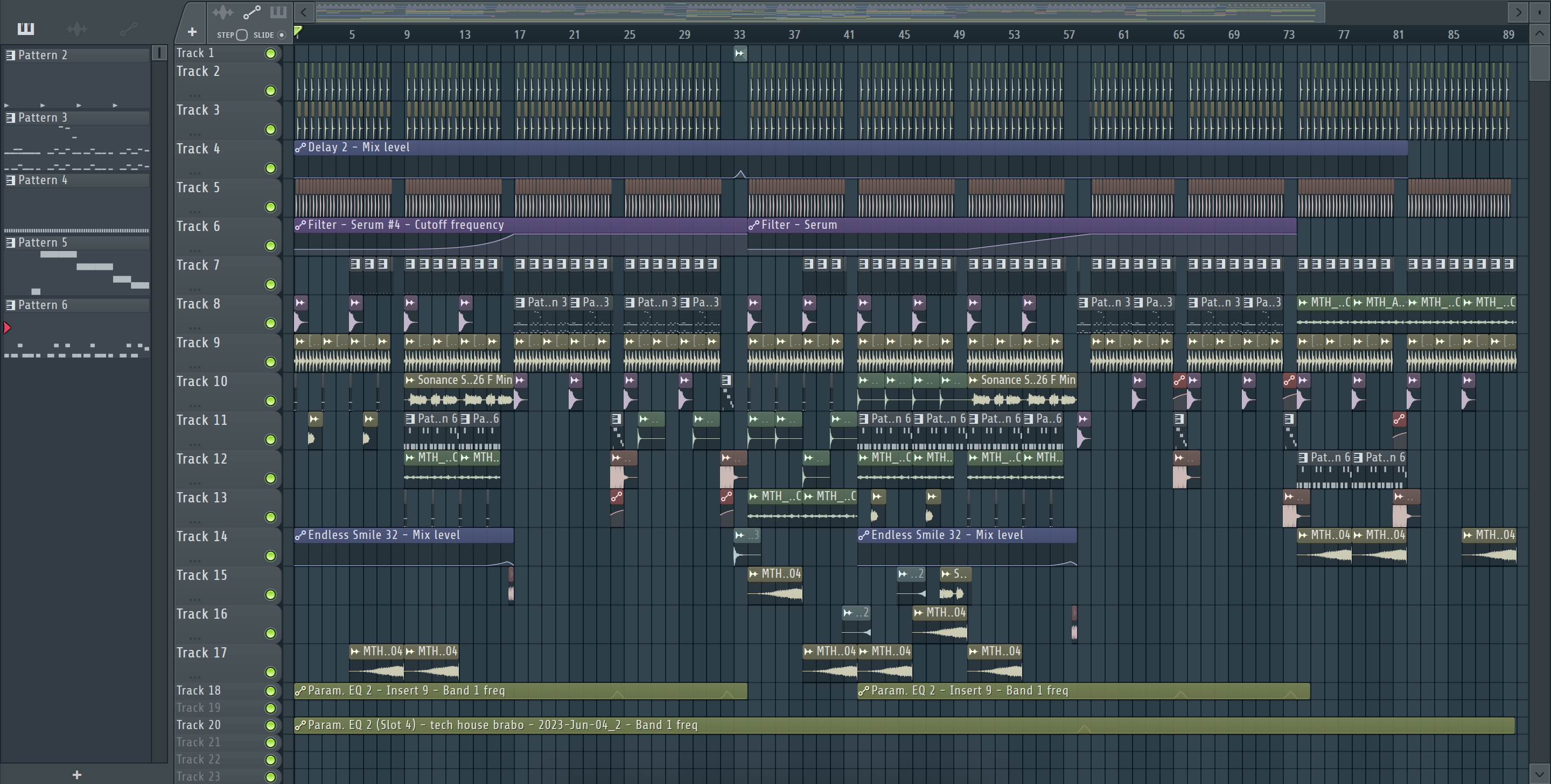
Task: Mute Track 18 with its green LED
Action: click(x=271, y=691)
